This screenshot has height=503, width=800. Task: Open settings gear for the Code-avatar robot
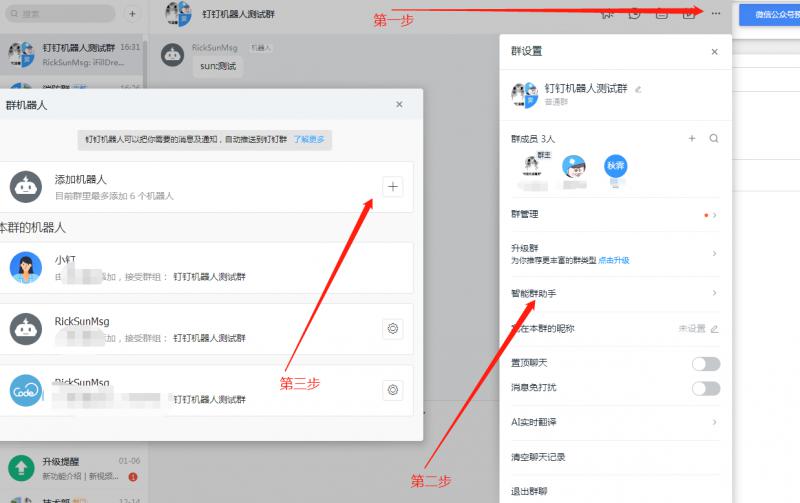coord(392,390)
